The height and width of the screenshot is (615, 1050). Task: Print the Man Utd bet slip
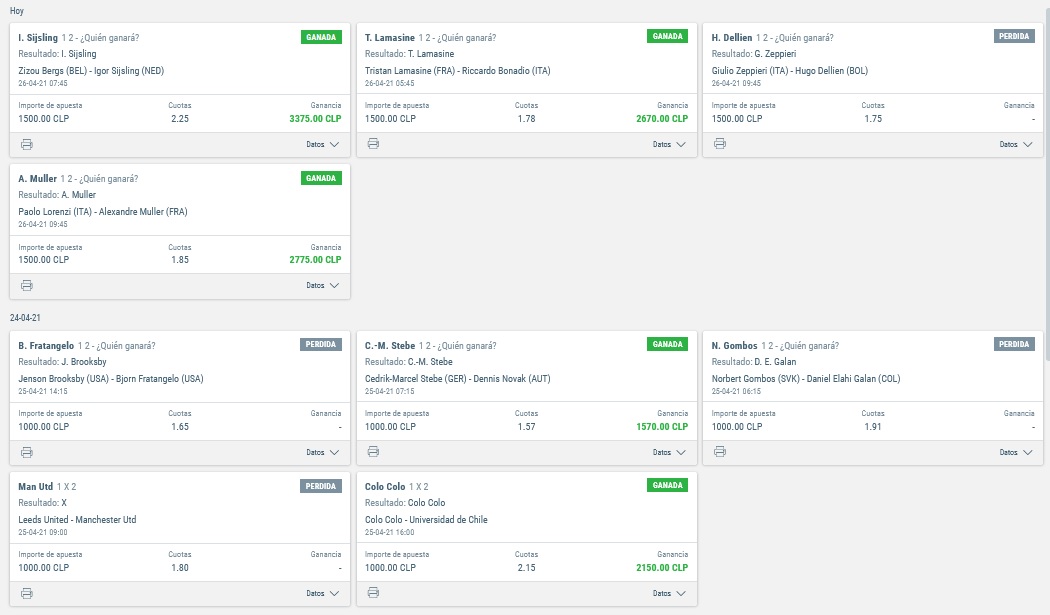[x=27, y=594]
